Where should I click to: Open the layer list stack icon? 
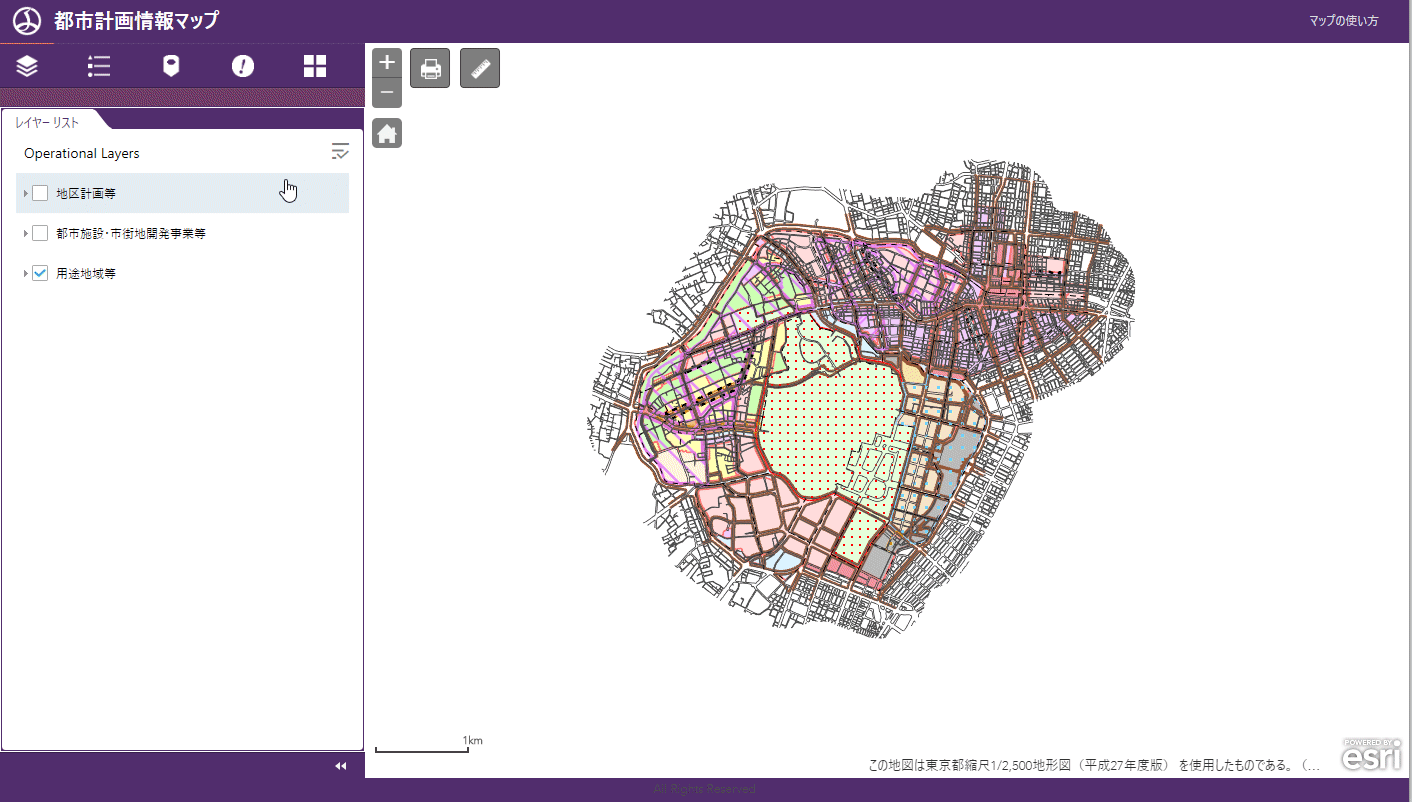tap(27, 66)
